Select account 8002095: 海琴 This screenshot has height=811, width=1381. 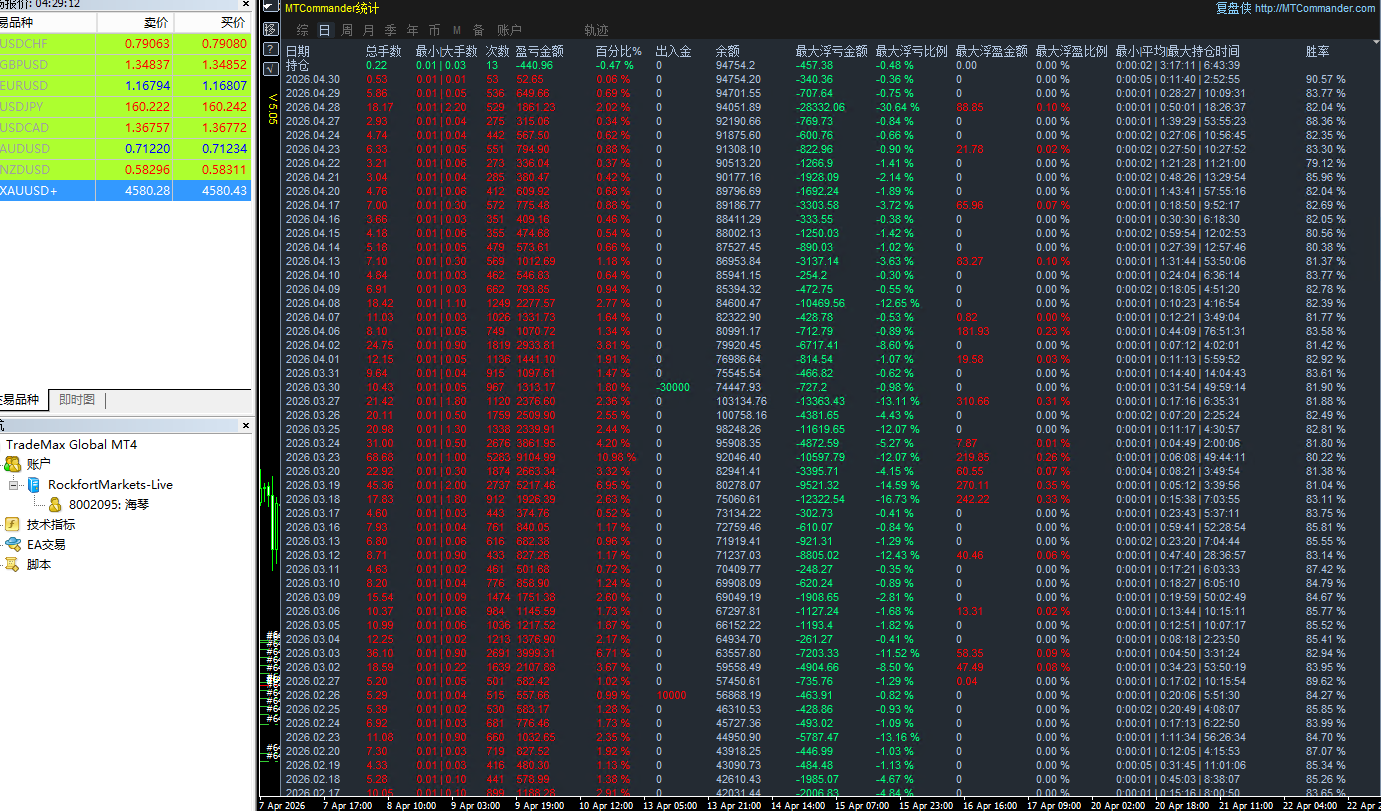pos(109,504)
